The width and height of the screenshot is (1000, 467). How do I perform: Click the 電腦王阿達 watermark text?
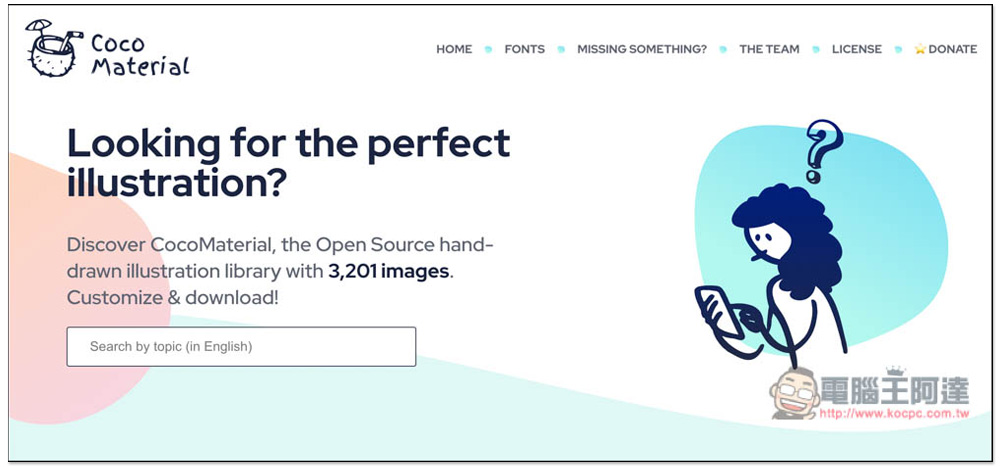click(894, 389)
